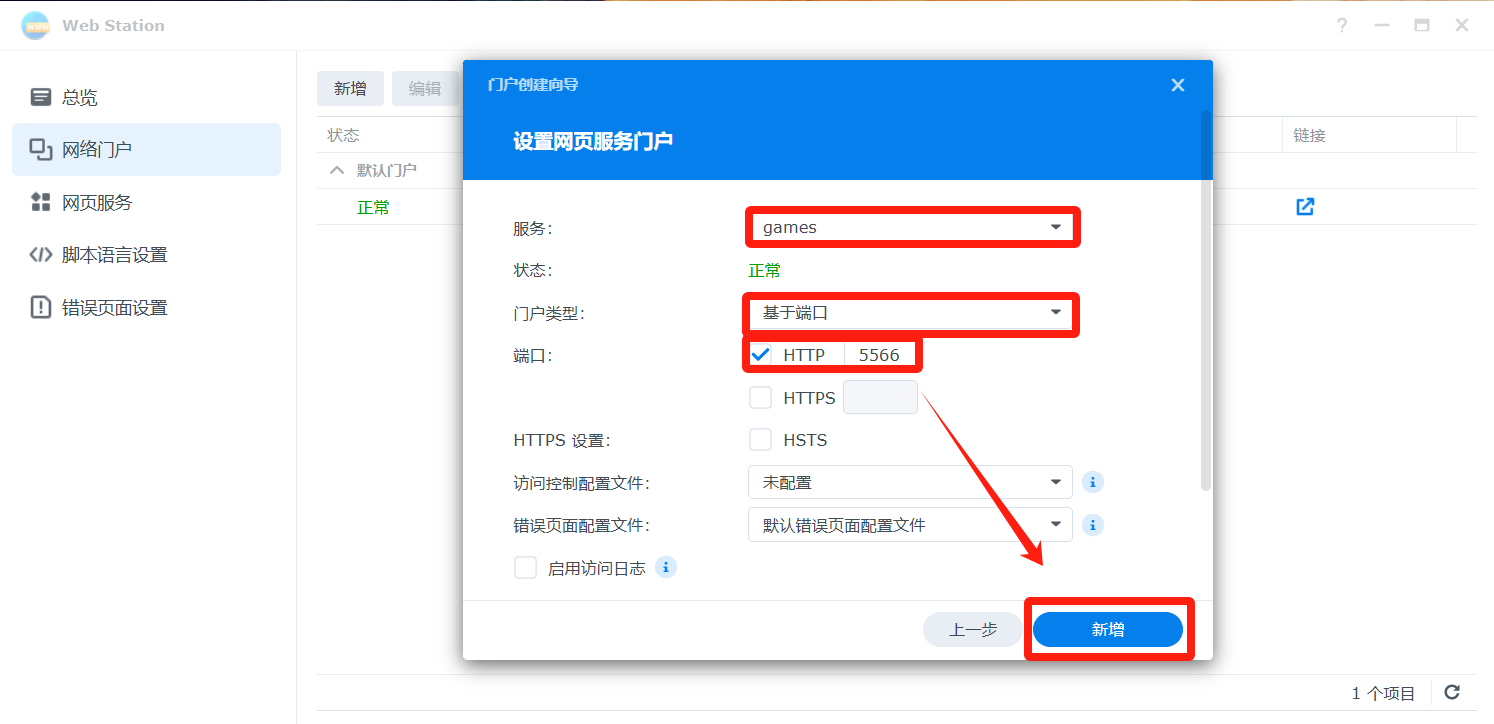Image resolution: width=1494 pixels, height=724 pixels.
Task: Collapse the default portal group (默认门户)
Action: click(337, 170)
